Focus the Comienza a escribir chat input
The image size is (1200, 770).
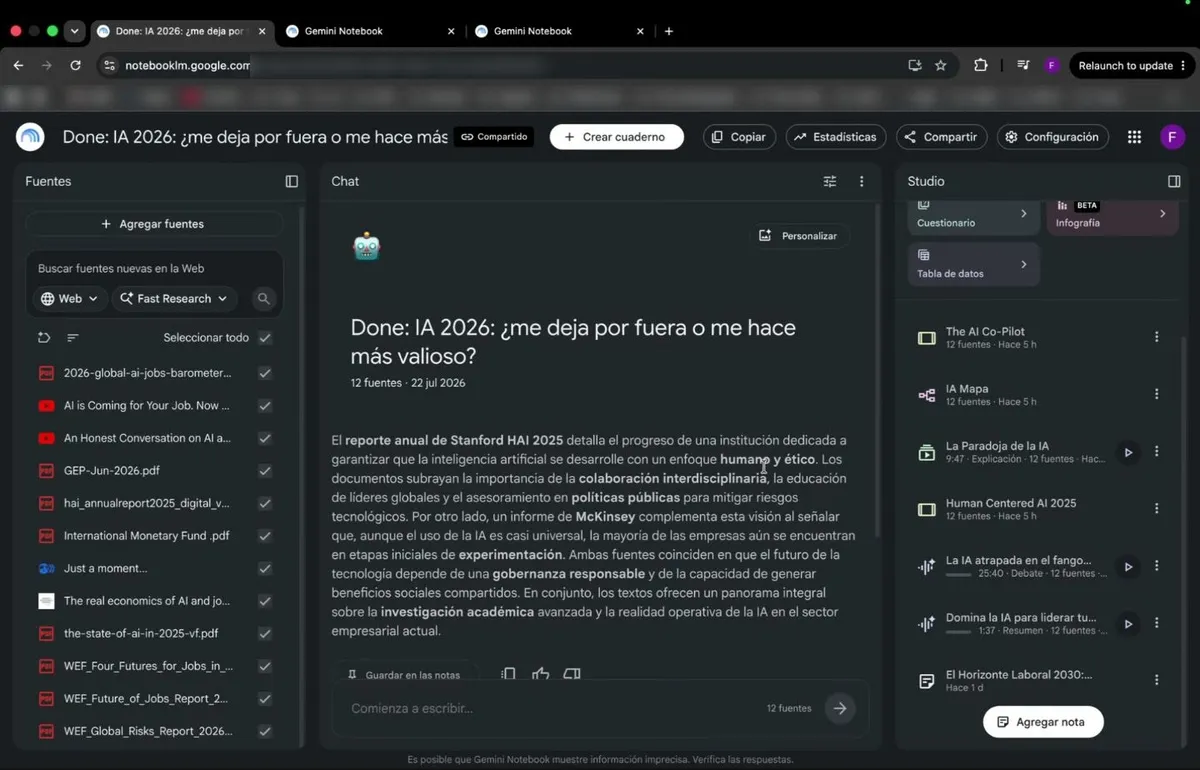(550, 708)
